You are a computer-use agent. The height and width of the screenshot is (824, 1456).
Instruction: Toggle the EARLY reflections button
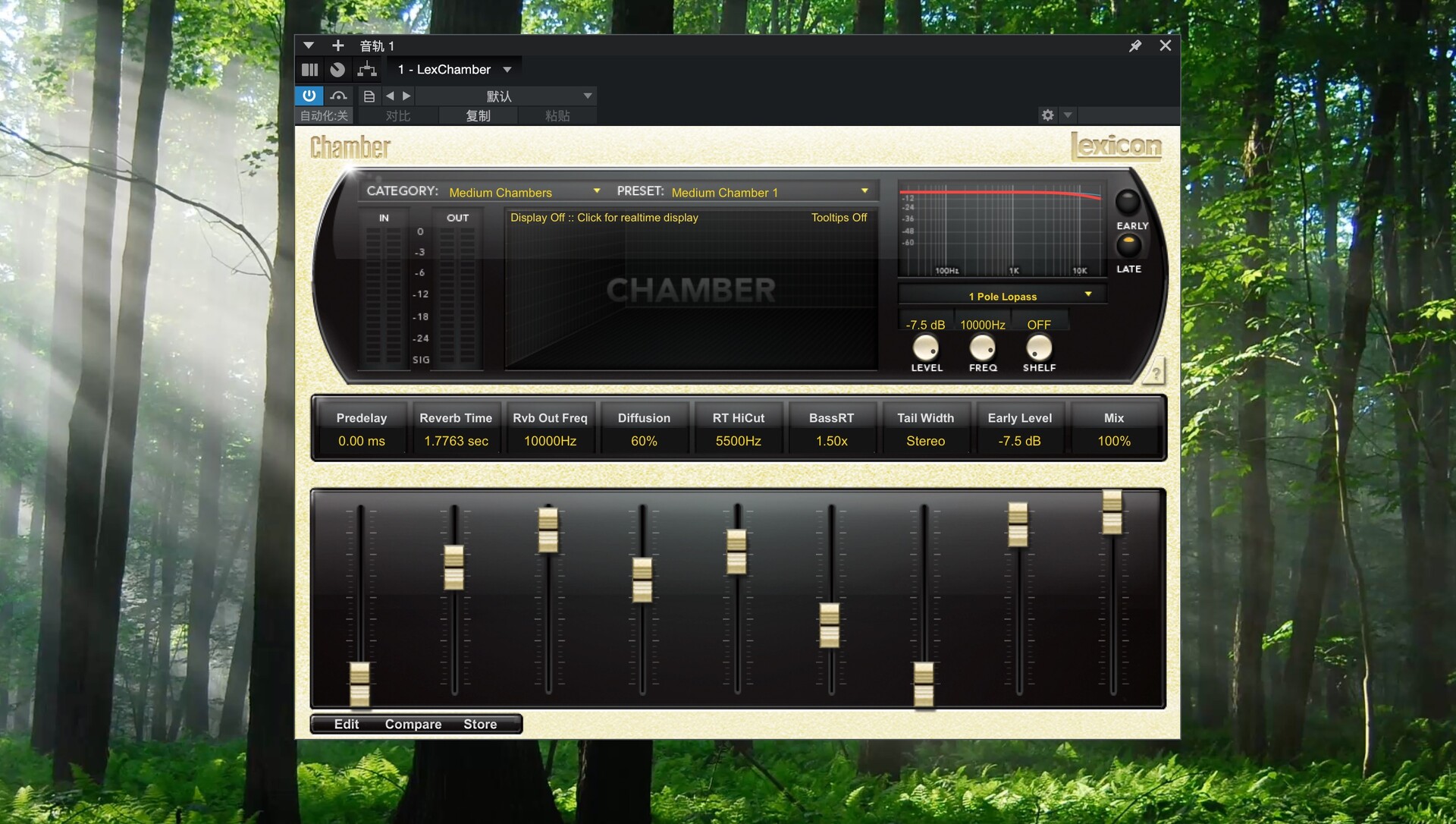coord(1128,203)
